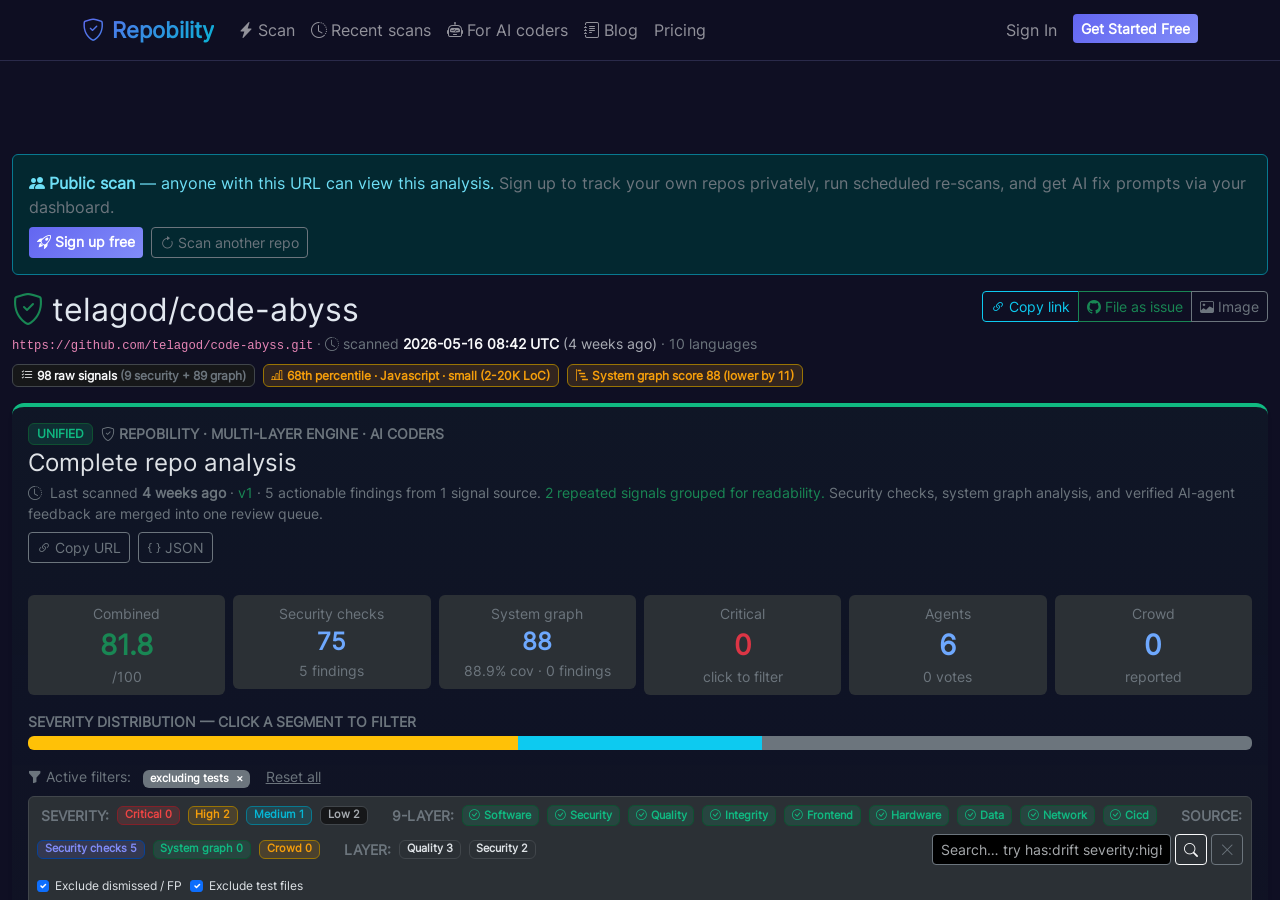Toggle the Cicd layer chip
Viewport: 1280px width, 900px height.
(1130, 815)
